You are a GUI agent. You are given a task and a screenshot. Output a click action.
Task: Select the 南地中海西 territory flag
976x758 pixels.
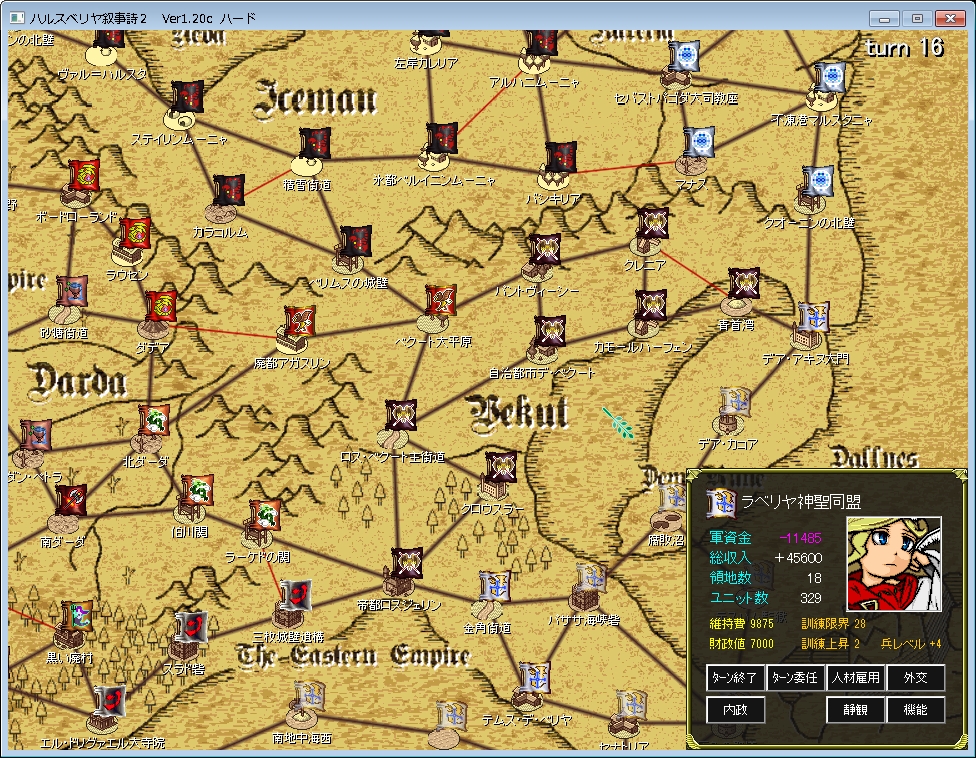coord(309,697)
